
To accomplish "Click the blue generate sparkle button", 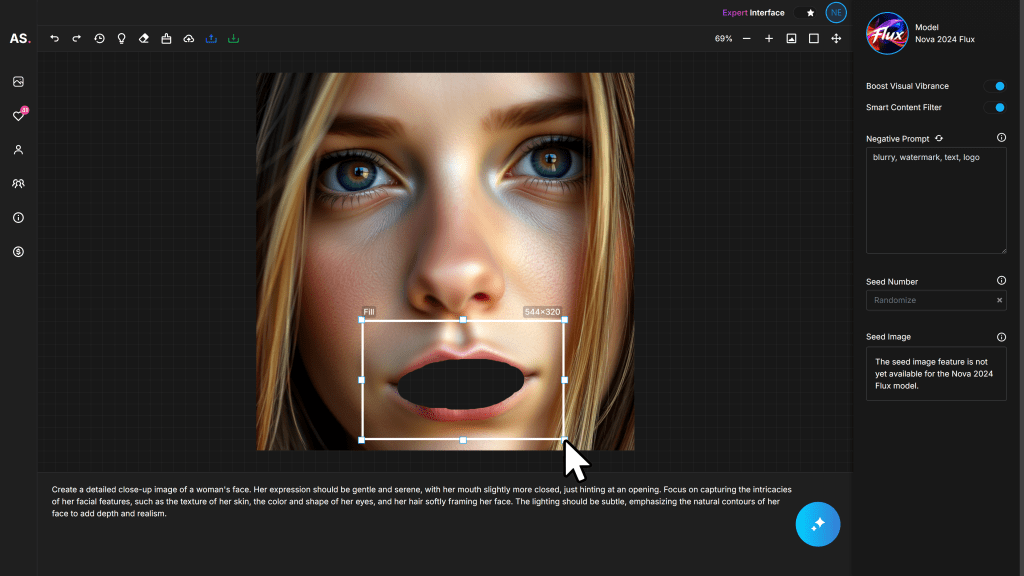I will (x=818, y=524).
